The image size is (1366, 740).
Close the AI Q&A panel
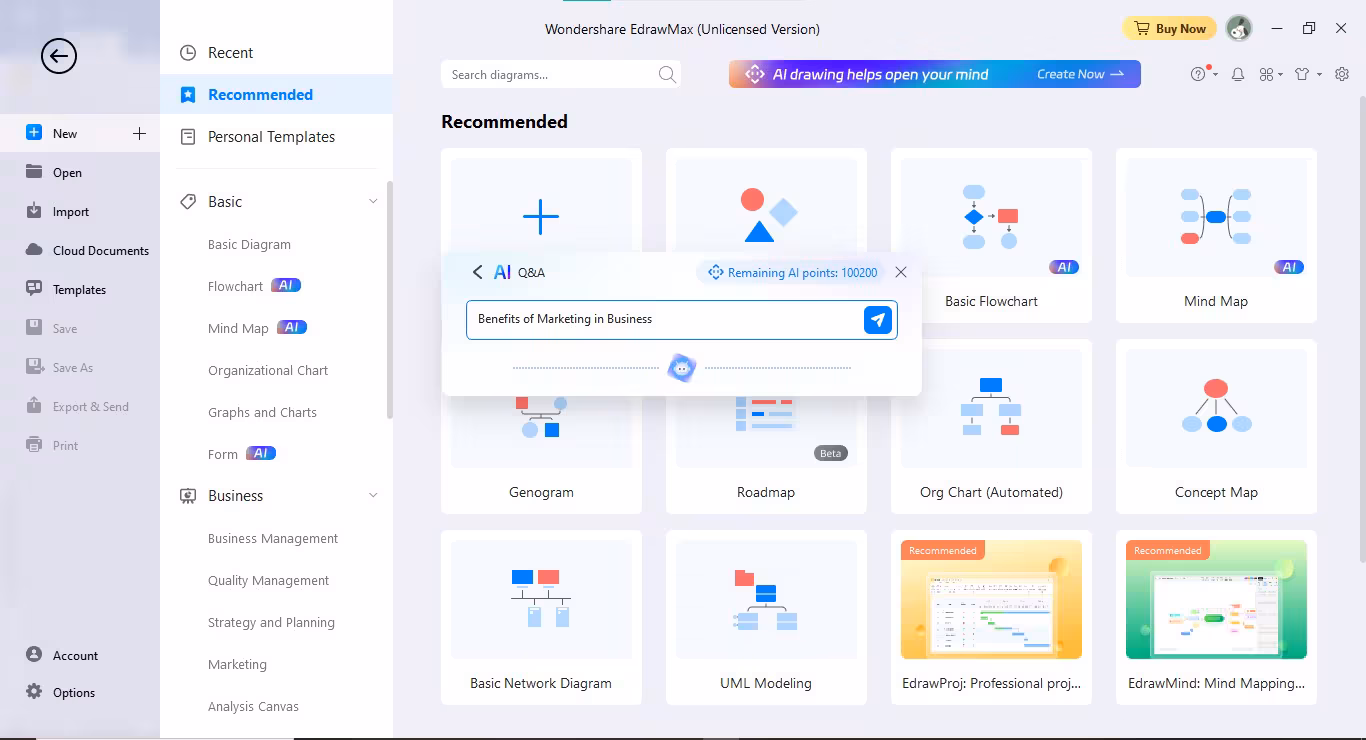point(901,272)
